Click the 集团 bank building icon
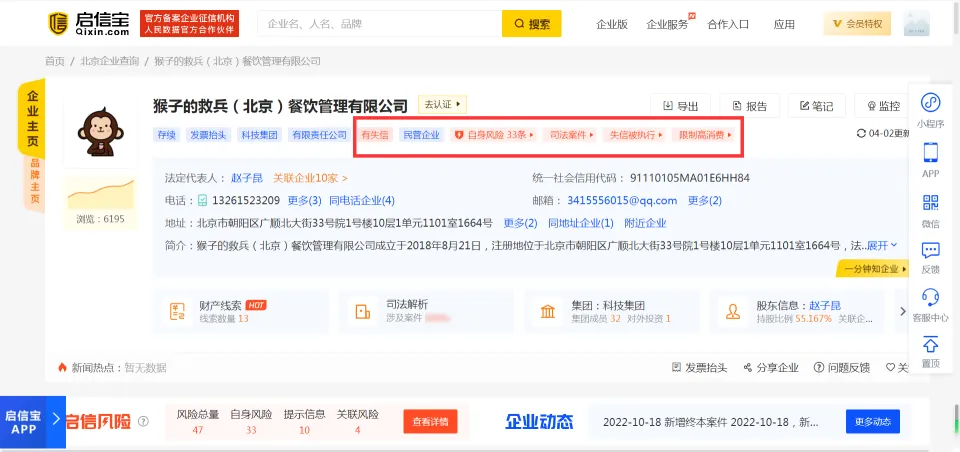960x452 pixels. [548, 312]
